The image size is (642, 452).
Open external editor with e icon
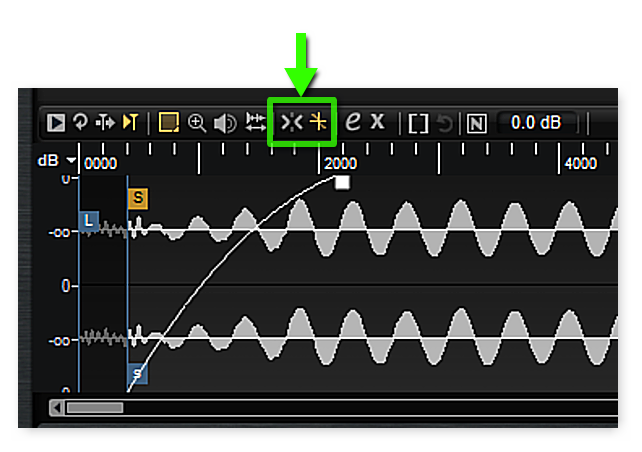(x=353, y=121)
